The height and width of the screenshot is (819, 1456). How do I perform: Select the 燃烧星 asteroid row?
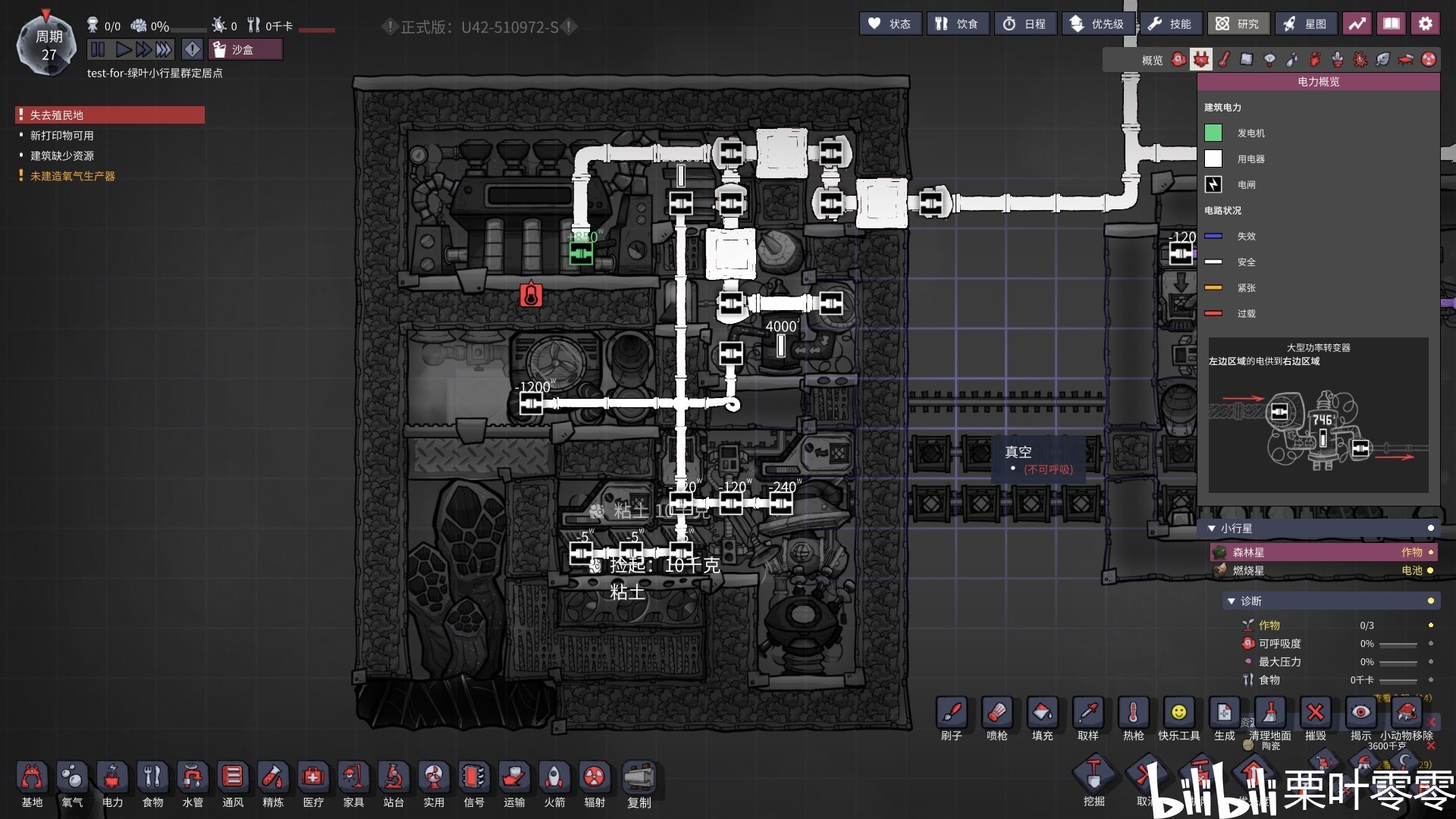1323,570
